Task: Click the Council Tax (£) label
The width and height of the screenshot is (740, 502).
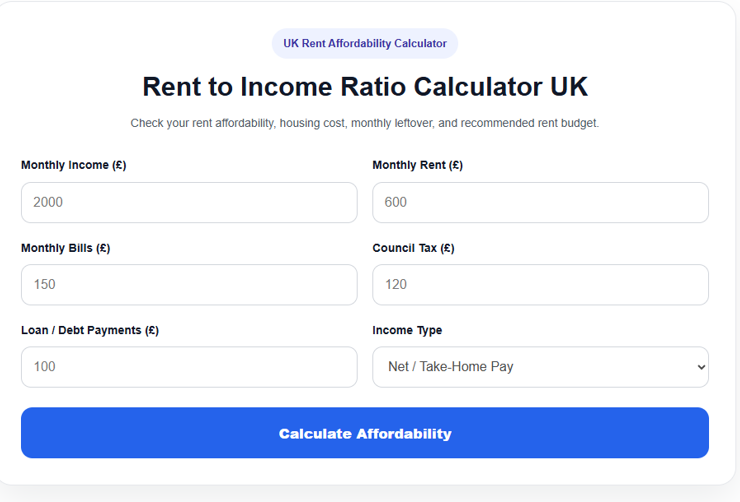Action: (x=413, y=248)
